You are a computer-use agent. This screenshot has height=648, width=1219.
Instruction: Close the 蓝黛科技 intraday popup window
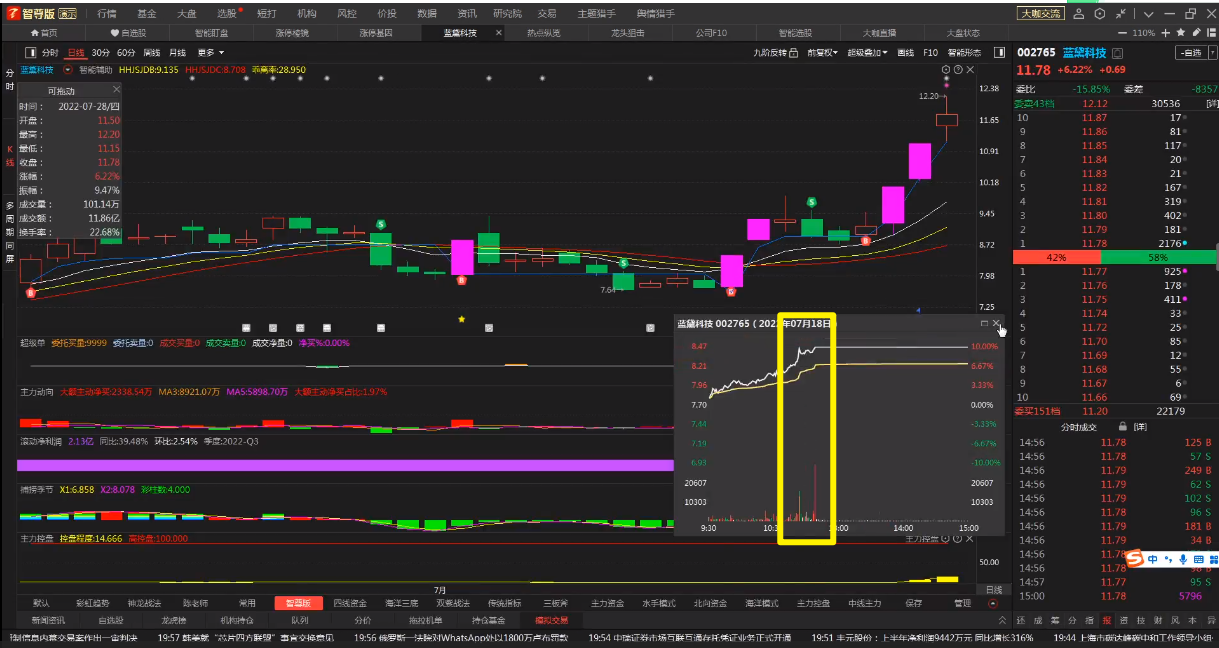pyautogui.click(x=997, y=324)
